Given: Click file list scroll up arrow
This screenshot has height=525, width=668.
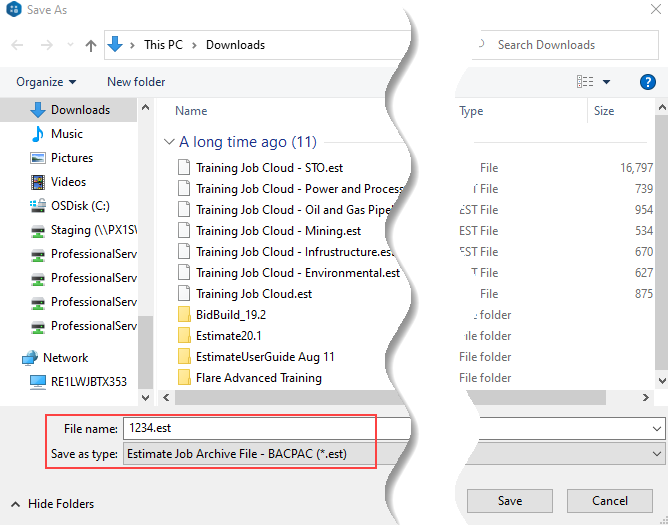Looking at the screenshot, I should [x=662, y=108].
